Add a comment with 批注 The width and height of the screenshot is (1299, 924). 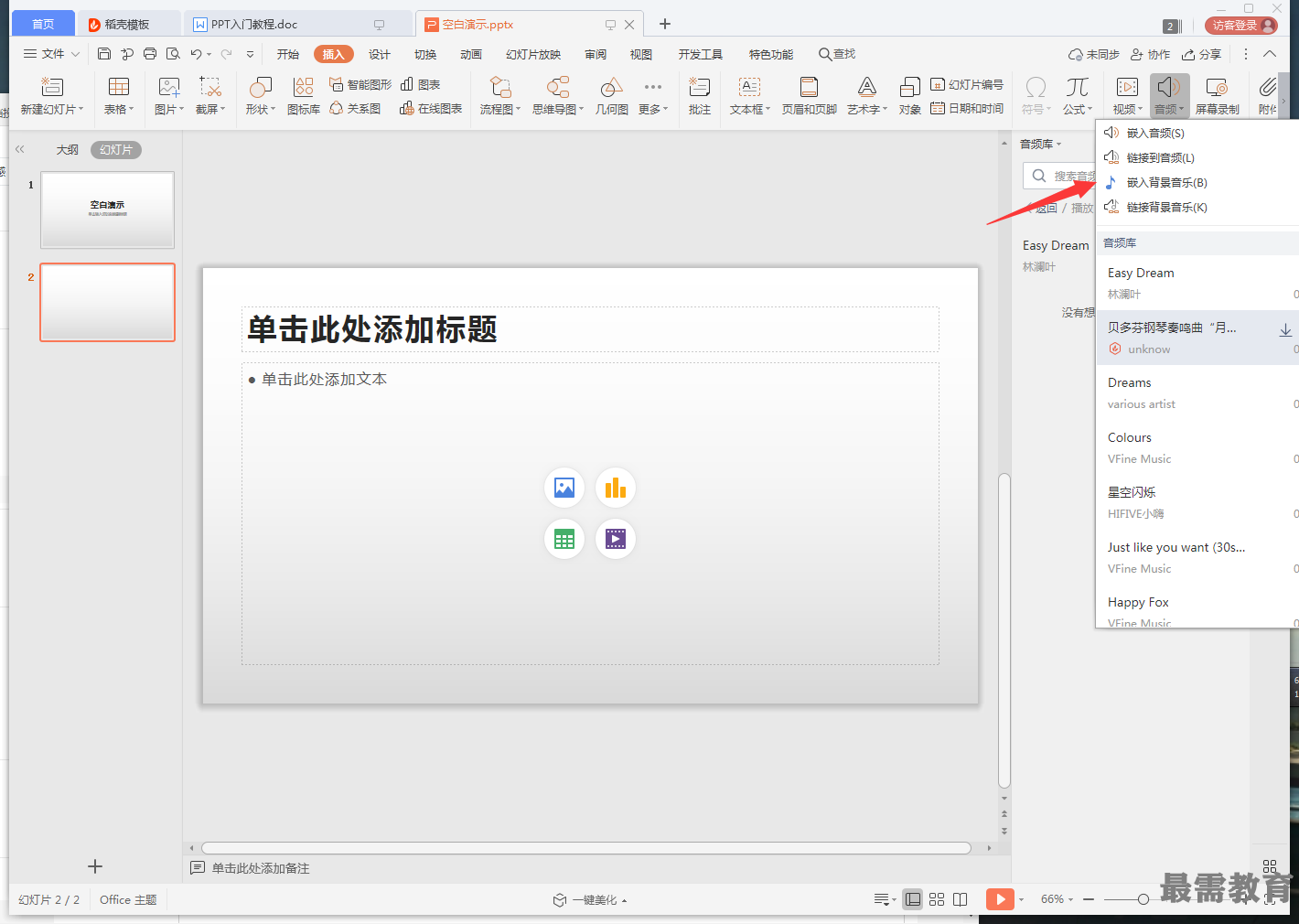700,87
